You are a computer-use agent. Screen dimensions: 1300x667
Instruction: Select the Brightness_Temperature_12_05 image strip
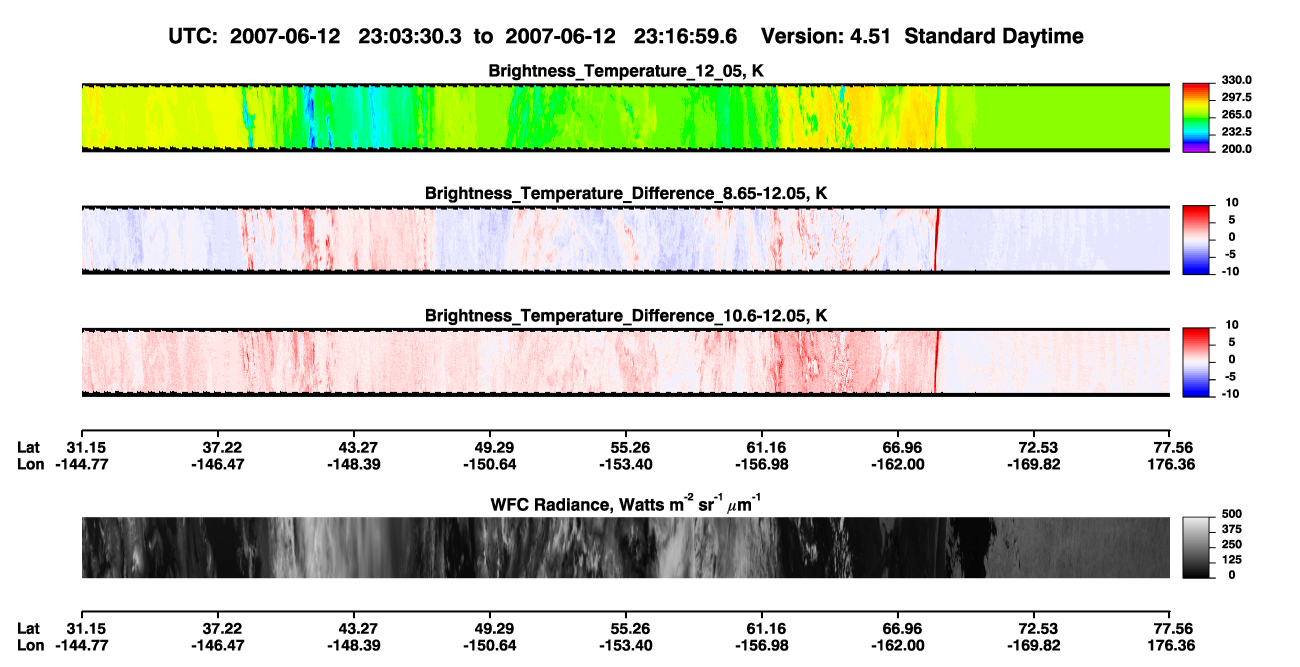(626, 118)
